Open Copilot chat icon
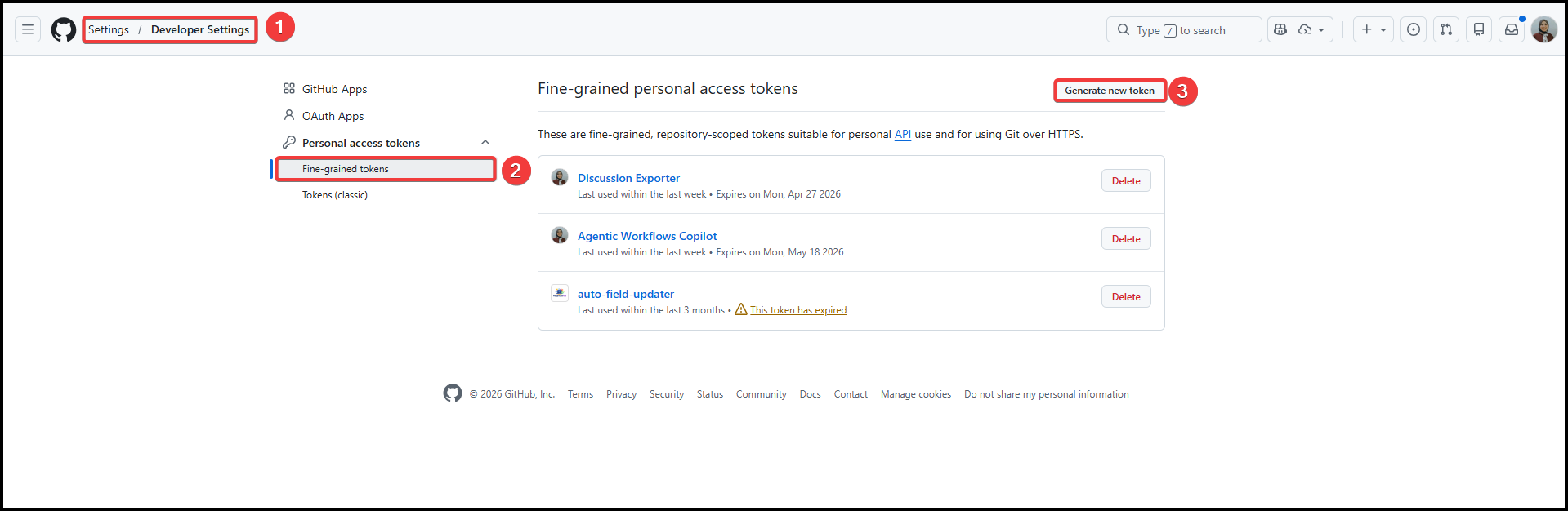Image resolution: width=1568 pixels, height=511 pixels. (1280, 29)
